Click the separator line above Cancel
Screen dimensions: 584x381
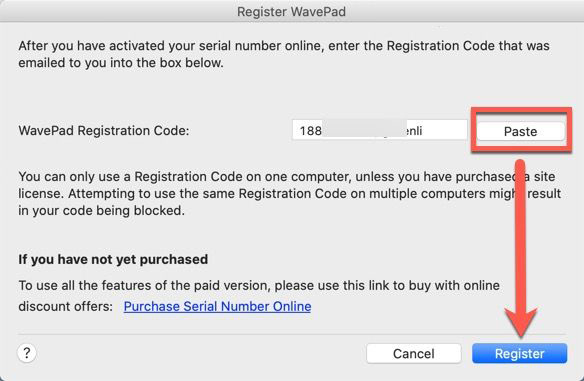[292, 334]
